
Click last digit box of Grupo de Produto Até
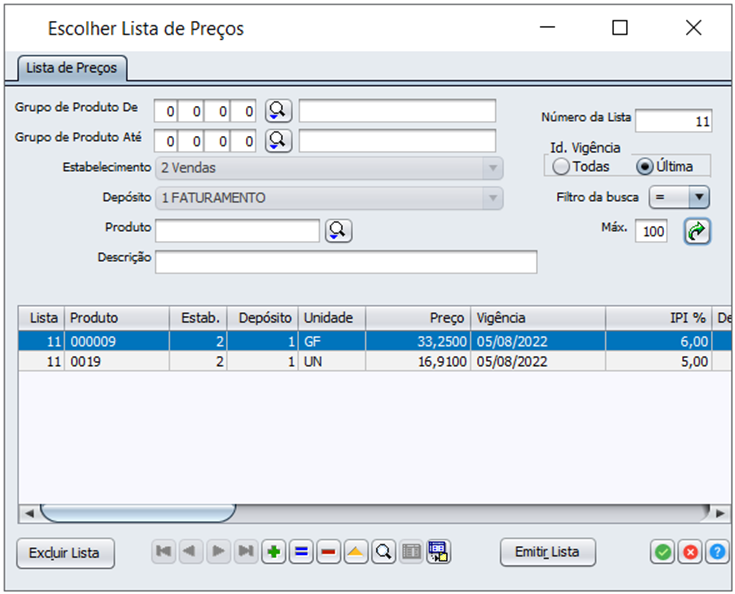click(x=244, y=141)
